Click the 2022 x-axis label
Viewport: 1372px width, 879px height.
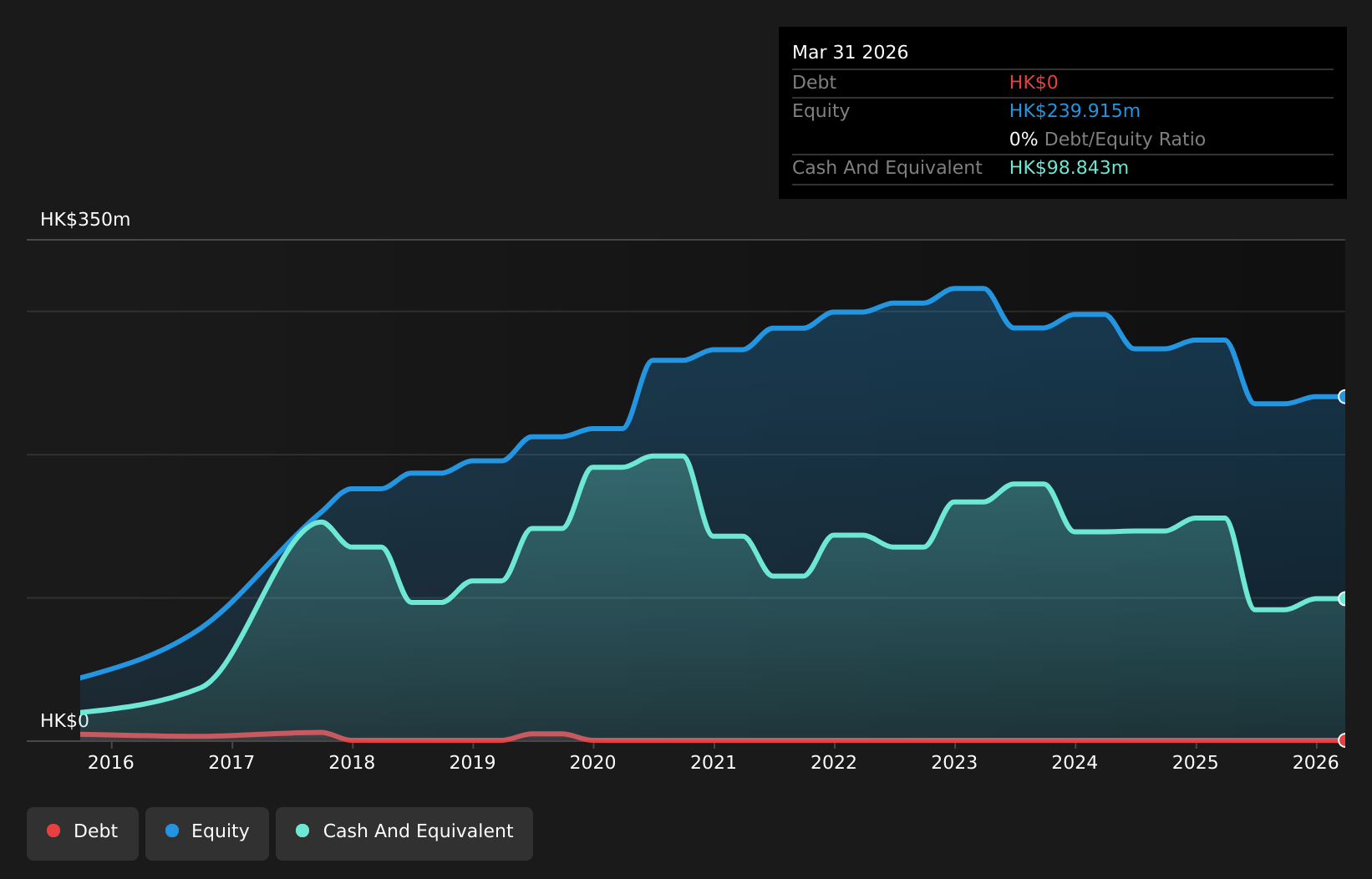(x=834, y=762)
